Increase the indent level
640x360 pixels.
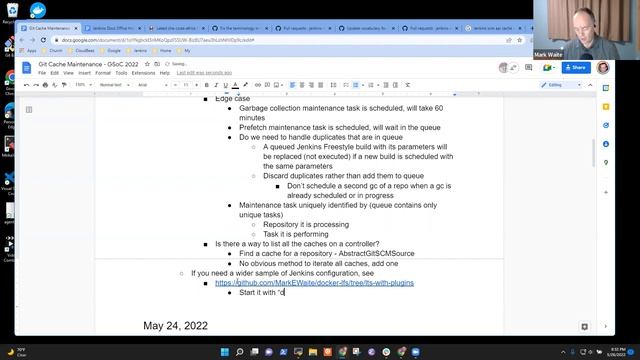[395, 85]
